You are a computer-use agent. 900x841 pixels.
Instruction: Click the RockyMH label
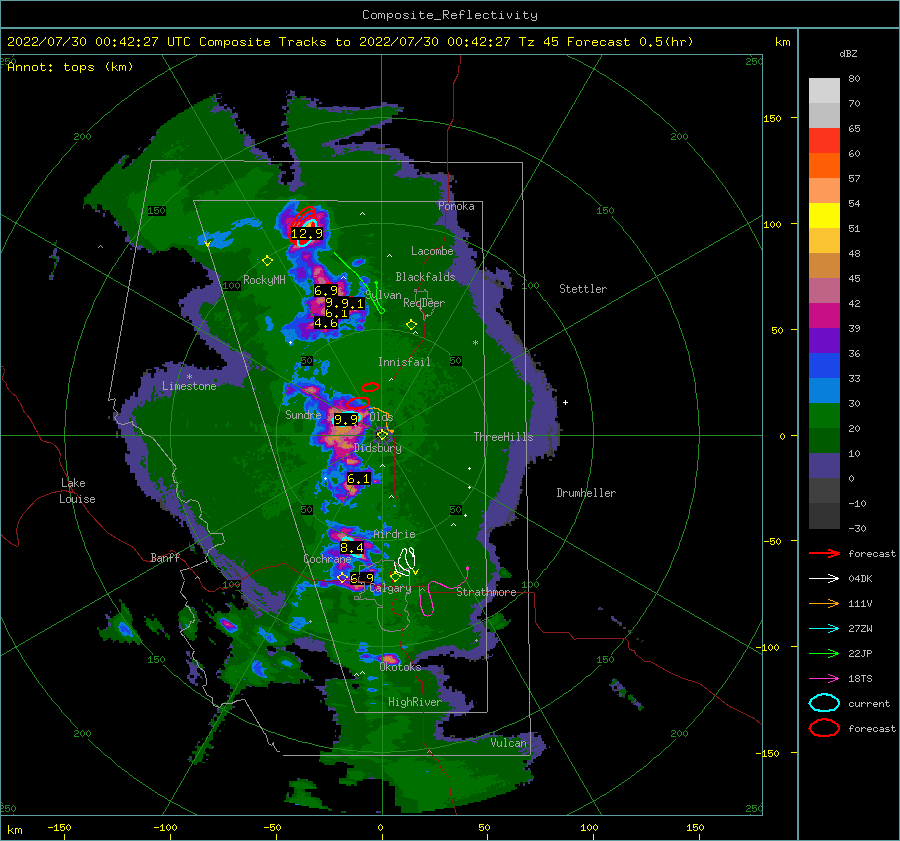264,280
